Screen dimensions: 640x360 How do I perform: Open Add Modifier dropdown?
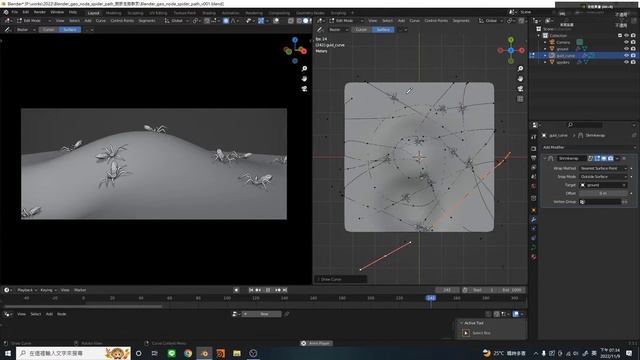pos(589,147)
